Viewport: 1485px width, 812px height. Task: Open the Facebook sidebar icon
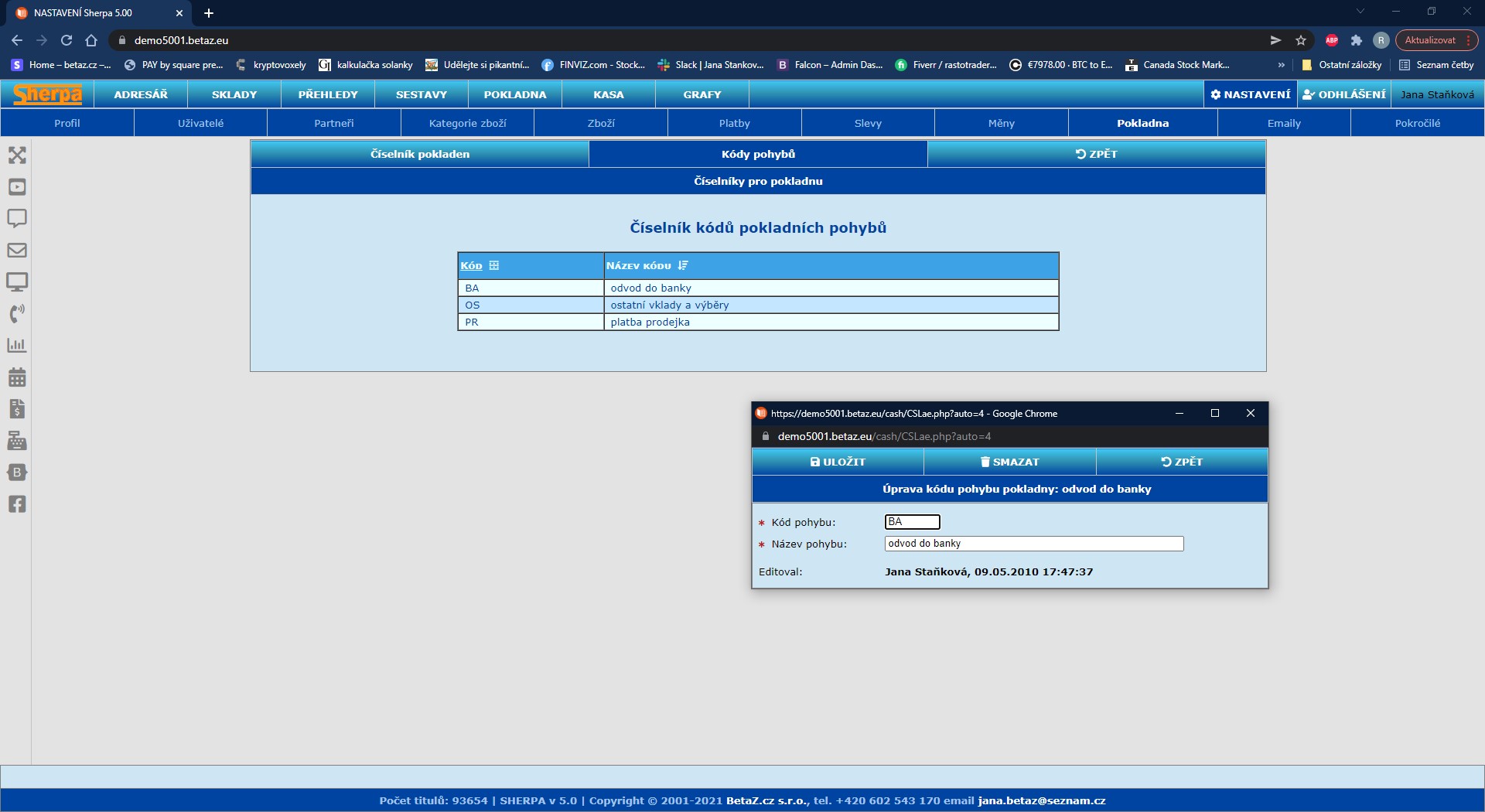(x=17, y=504)
